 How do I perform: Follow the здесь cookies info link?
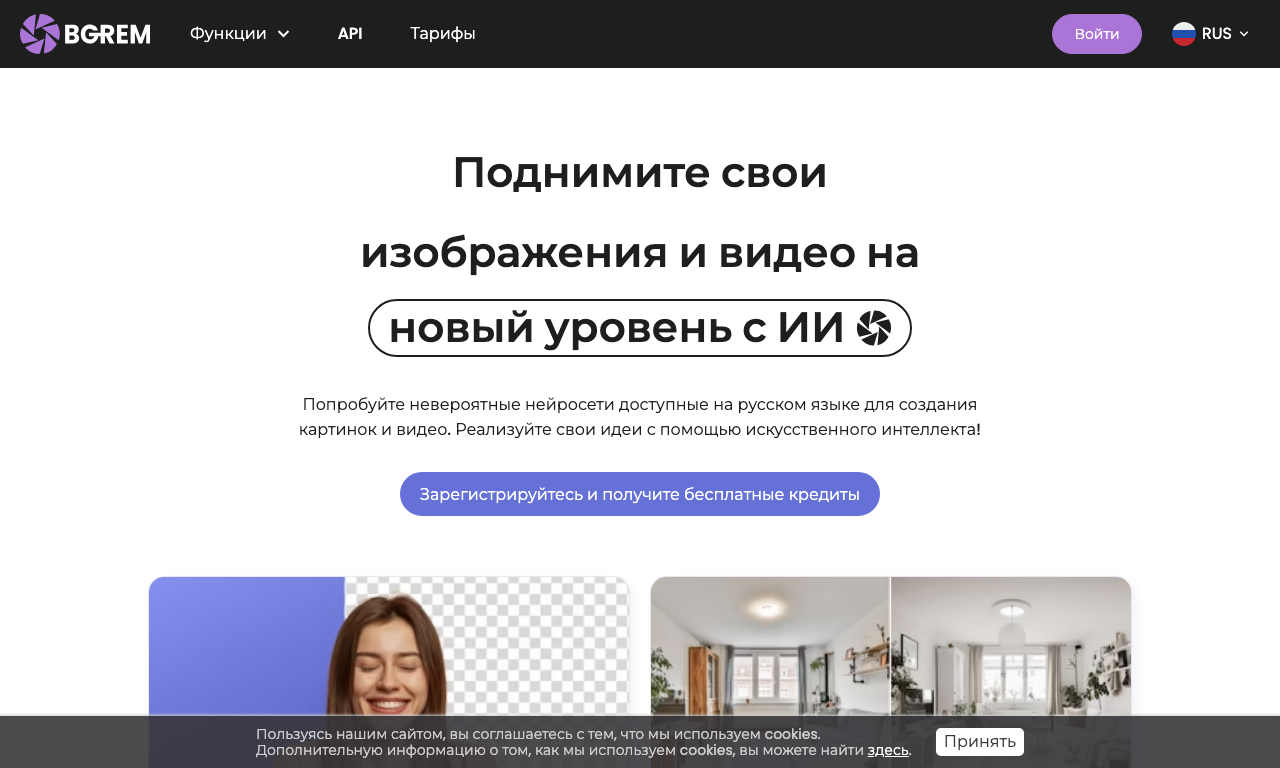[888, 750]
